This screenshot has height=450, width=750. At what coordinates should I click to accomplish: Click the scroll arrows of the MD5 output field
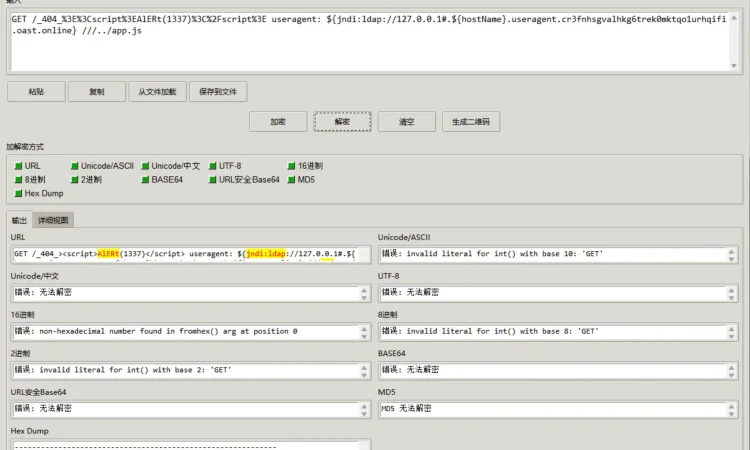point(732,408)
